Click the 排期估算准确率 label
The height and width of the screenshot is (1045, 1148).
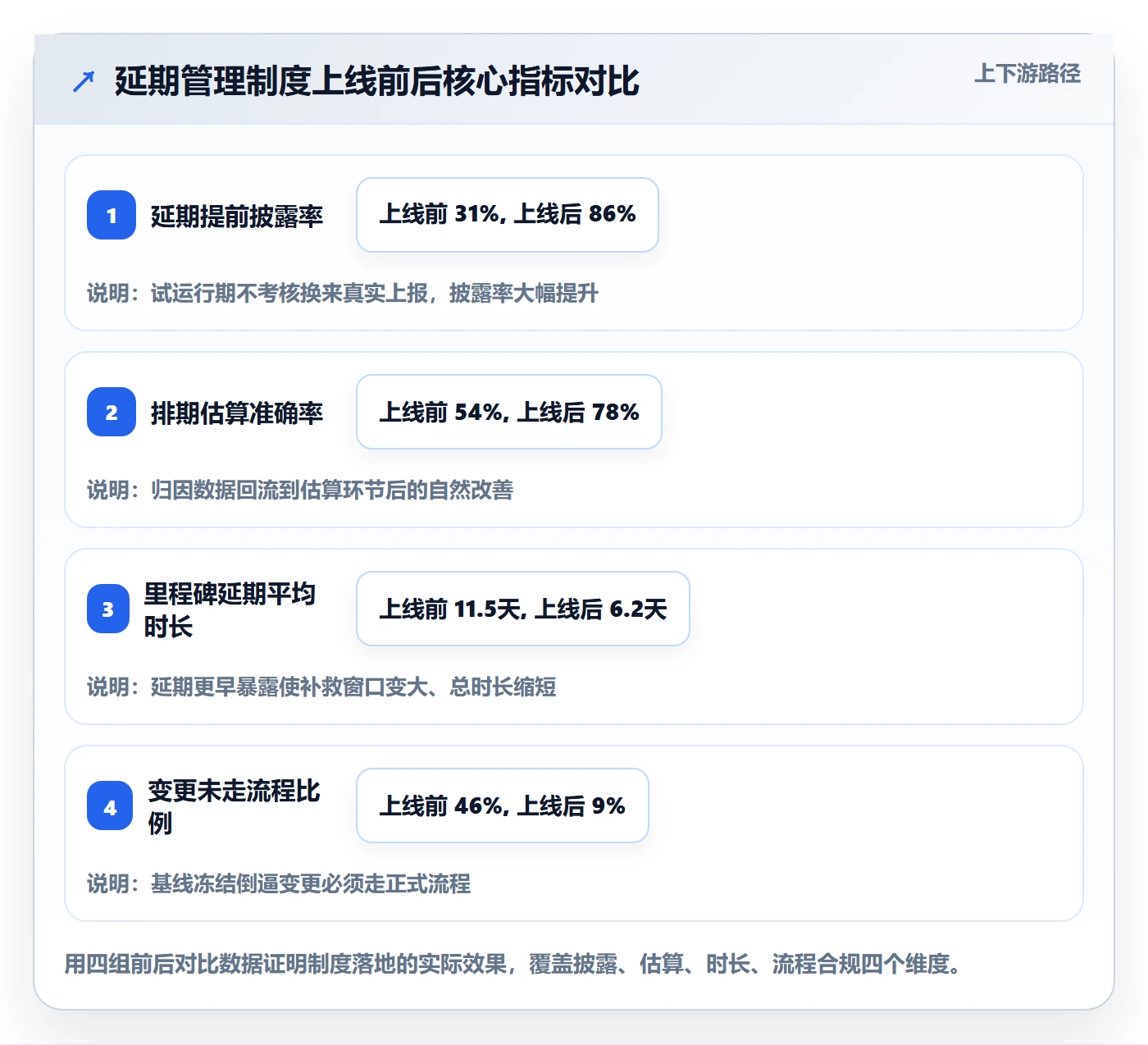pos(237,413)
